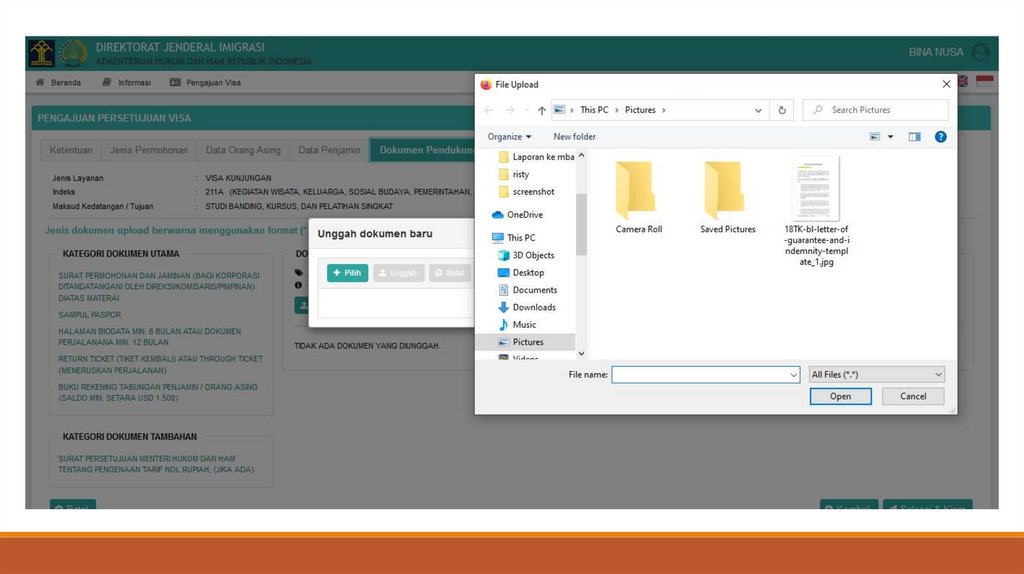Select Laporan ke mba folder in navigation tree

pos(536,157)
